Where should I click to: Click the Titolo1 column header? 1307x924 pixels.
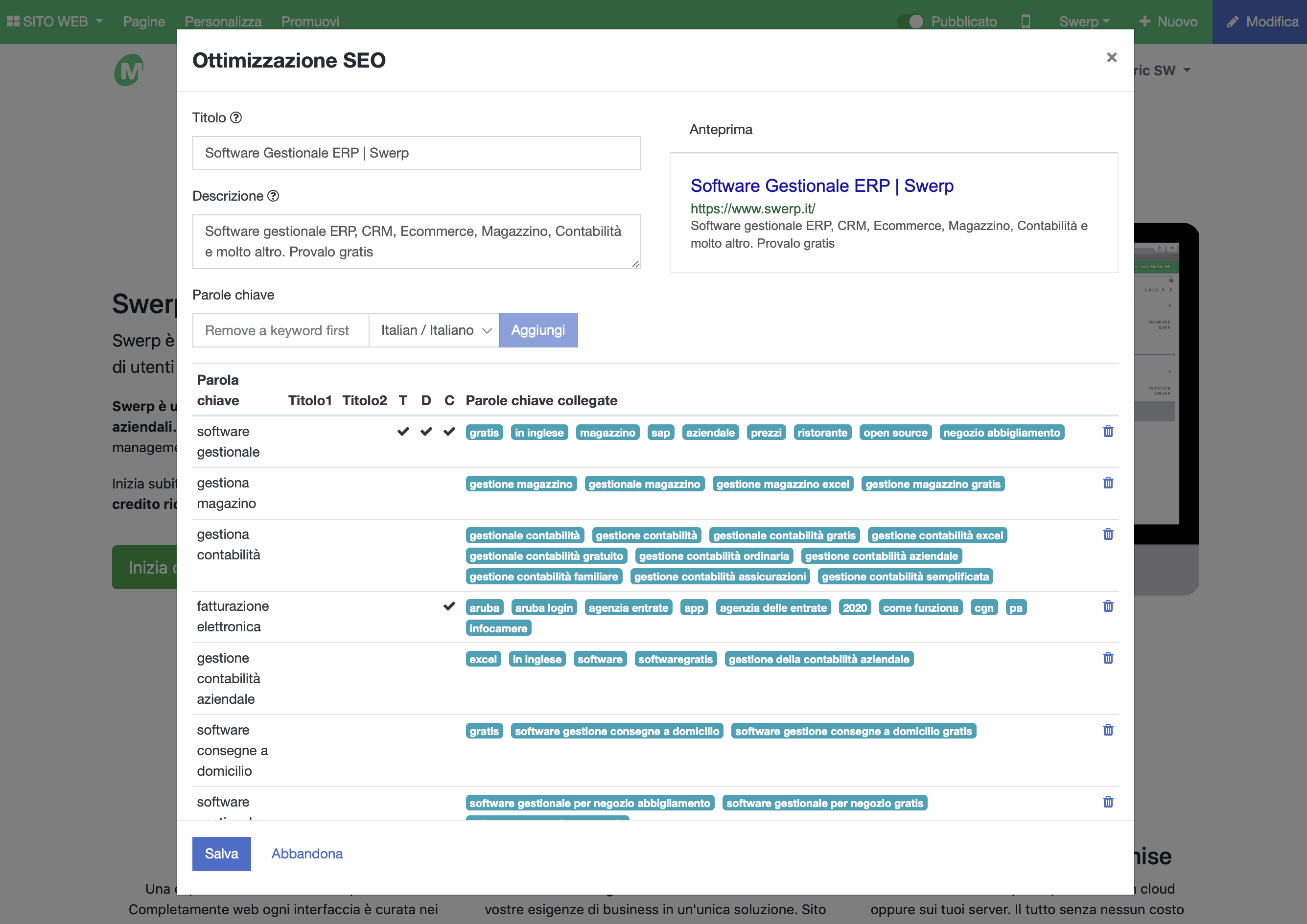[x=310, y=400]
